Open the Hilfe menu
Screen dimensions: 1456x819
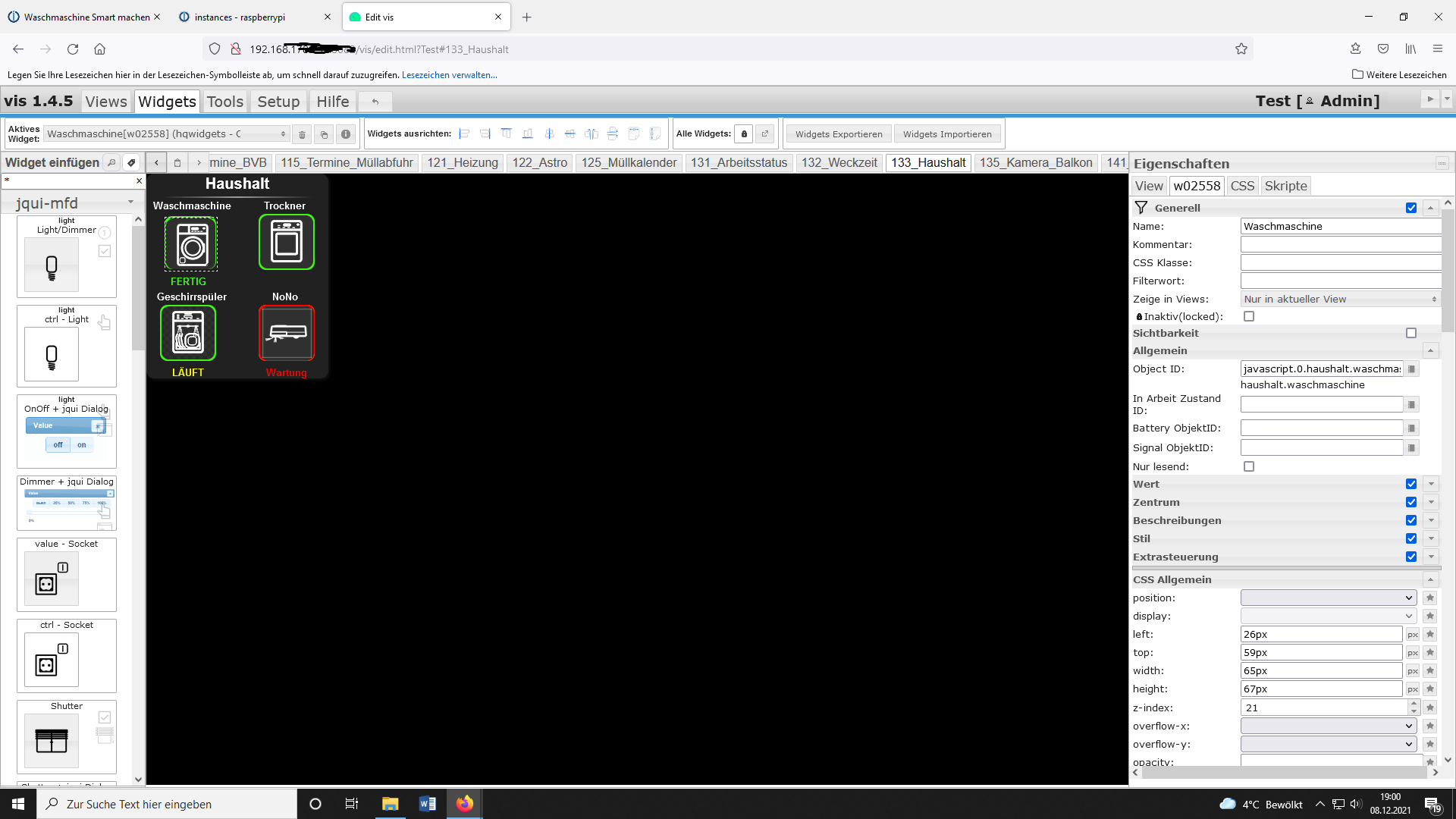point(333,102)
